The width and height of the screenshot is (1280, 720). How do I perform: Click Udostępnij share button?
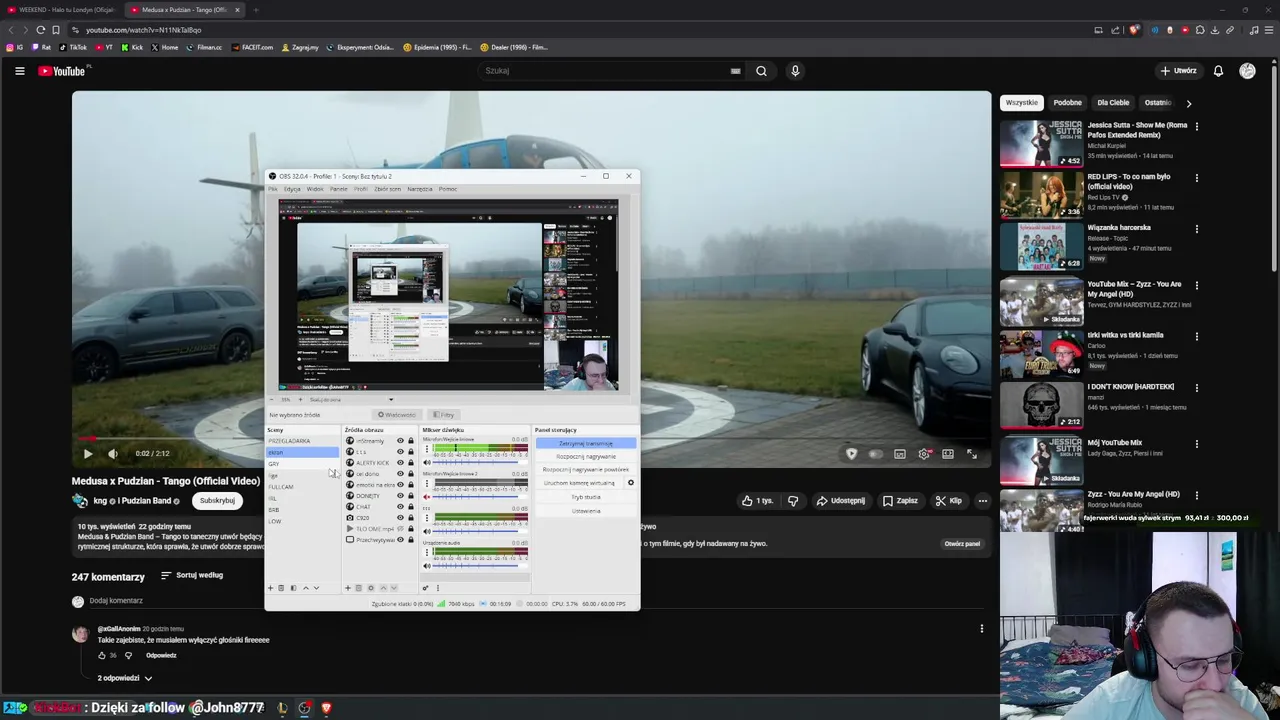pos(841,501)
